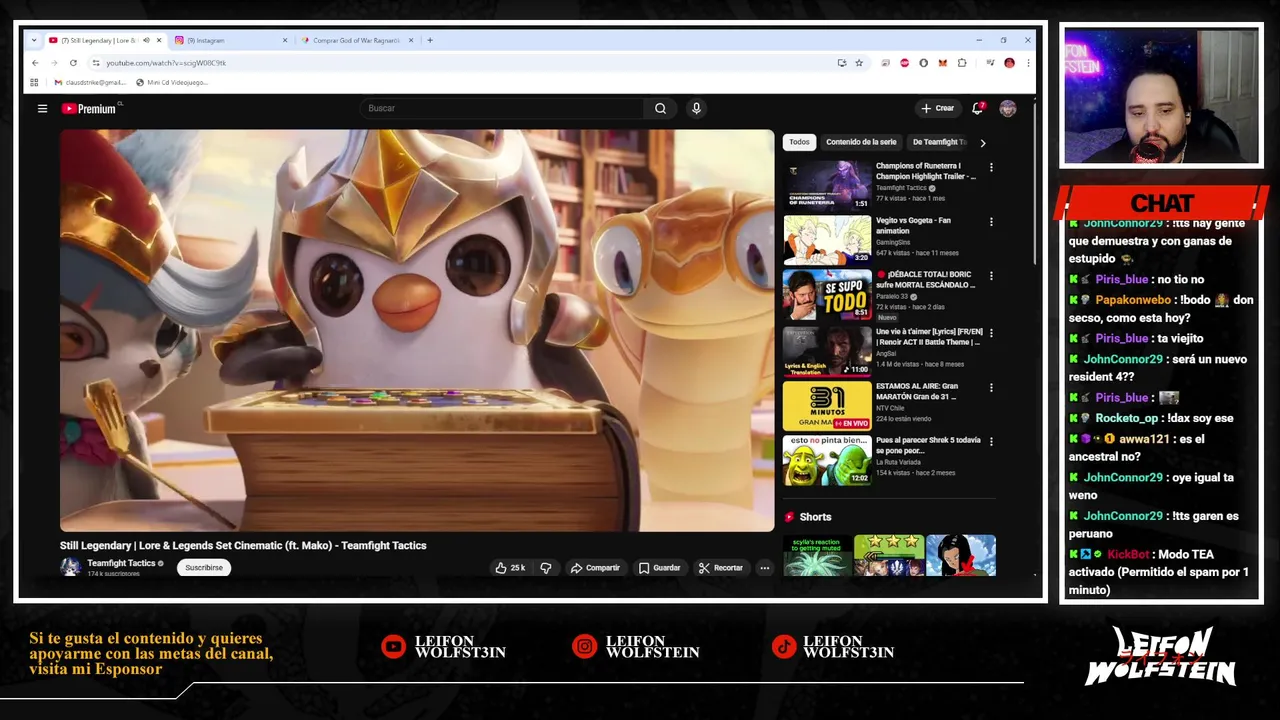The height and width of the screenshot is (720, 1280).
Task: Show more filter chips with right chevron
Action: [982, 143]
